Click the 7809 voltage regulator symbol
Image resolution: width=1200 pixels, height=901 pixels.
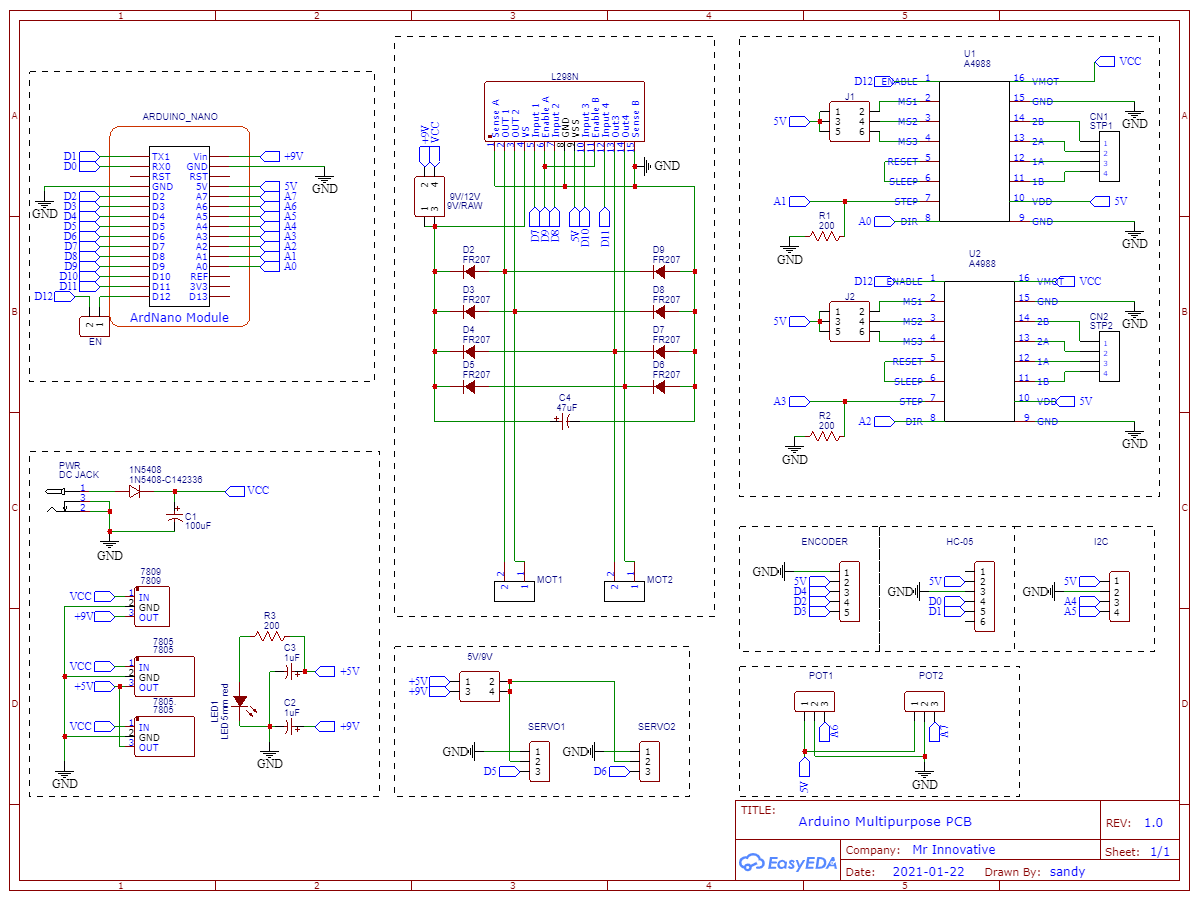pos(152,605)
